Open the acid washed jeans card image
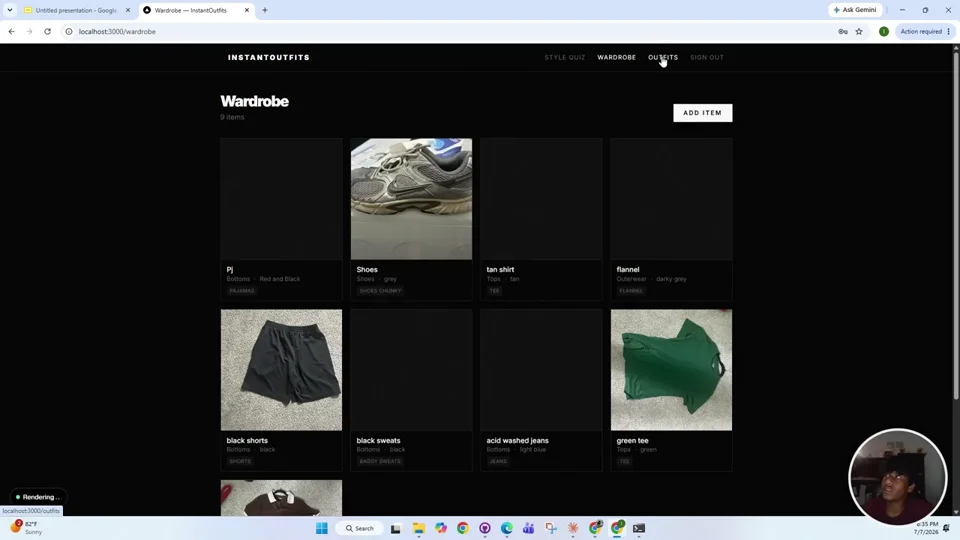This screenshot has width=960, height=540. point(541,370)
